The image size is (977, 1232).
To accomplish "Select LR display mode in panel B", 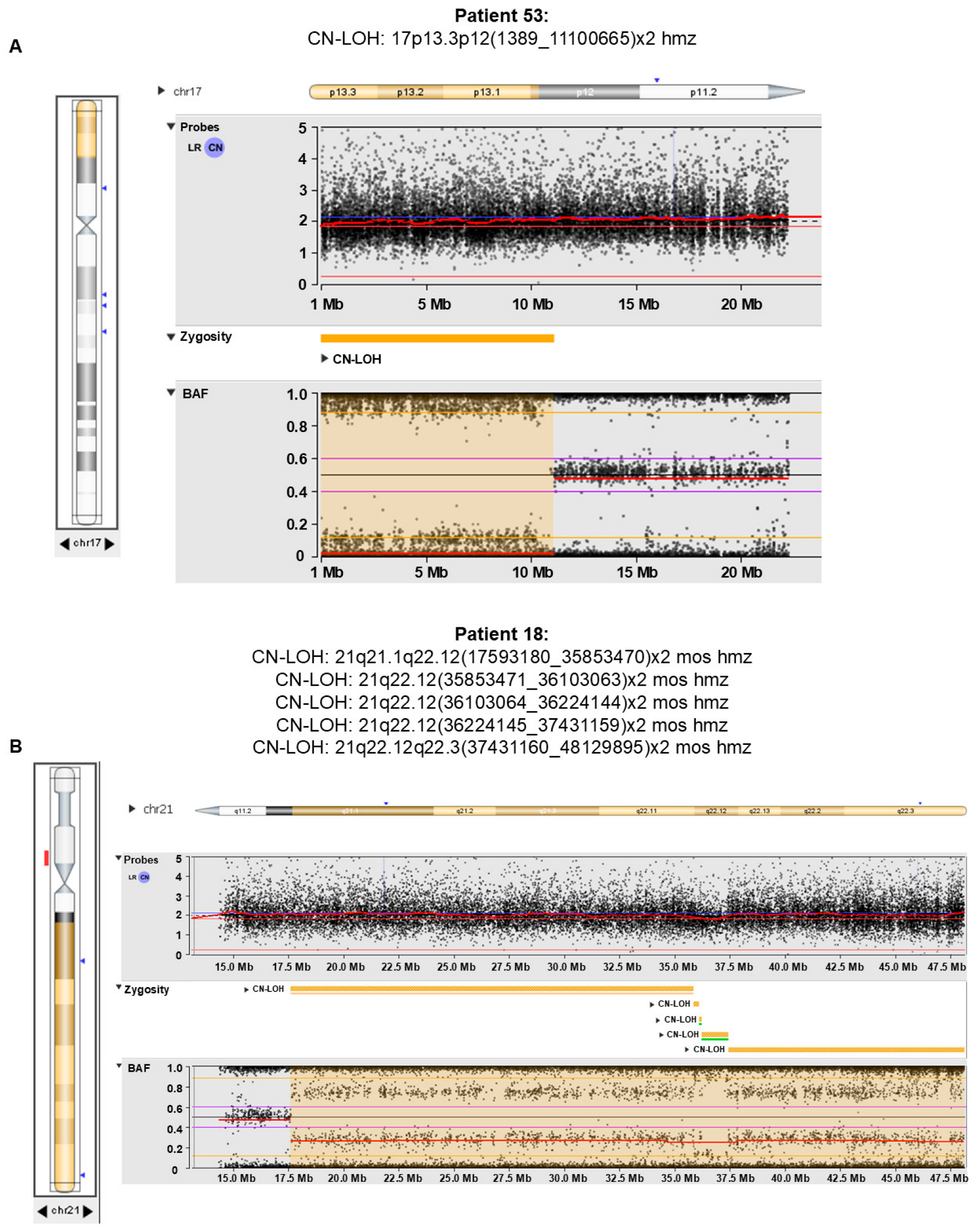I will click(x=132, y=877).
